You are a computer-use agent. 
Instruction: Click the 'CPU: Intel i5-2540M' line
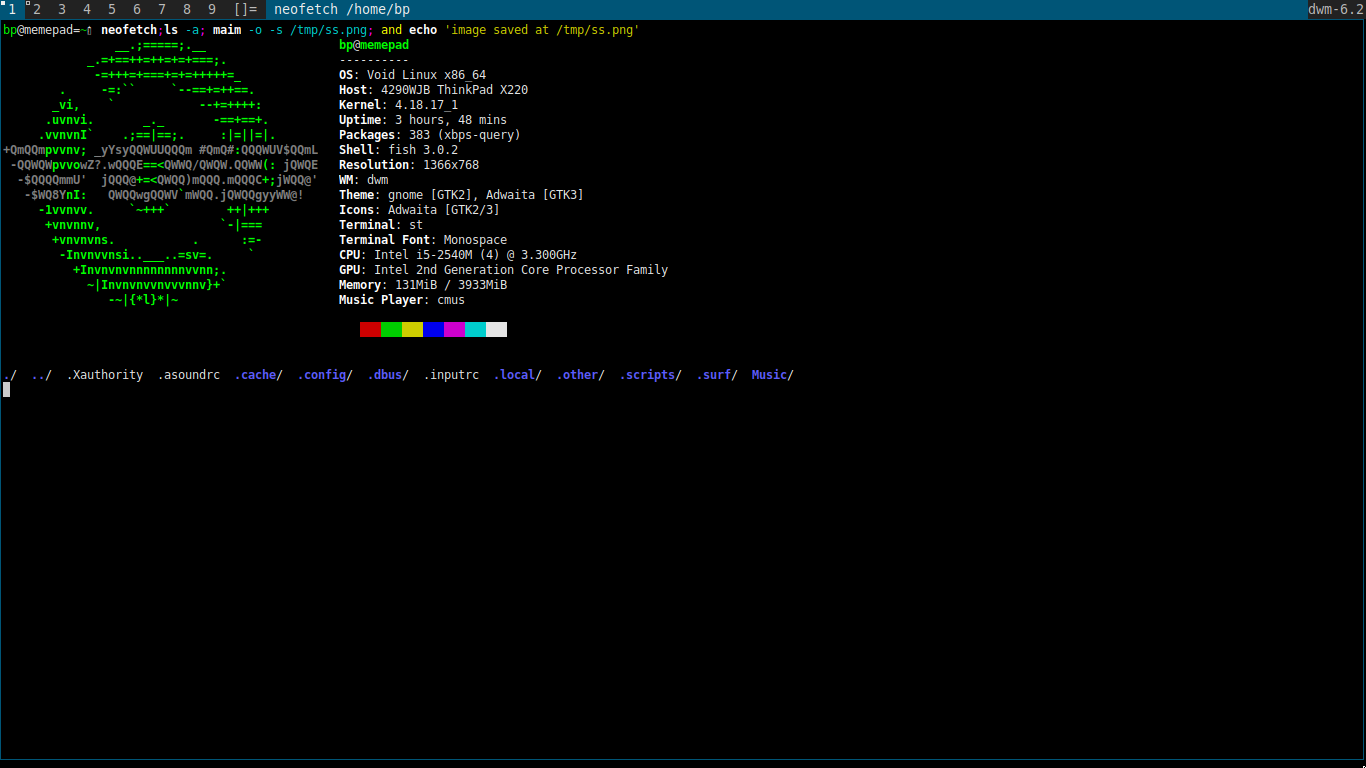[x=458, y=255]
